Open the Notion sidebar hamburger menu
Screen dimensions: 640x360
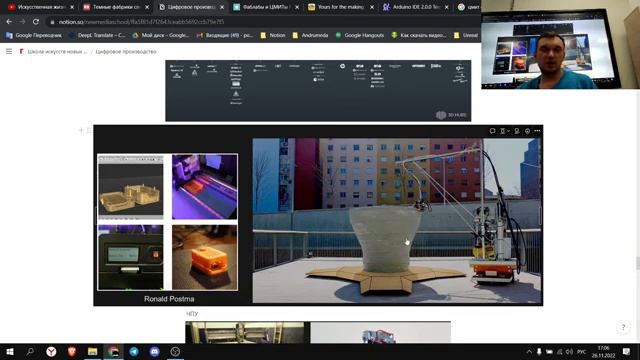pos(9,51)
